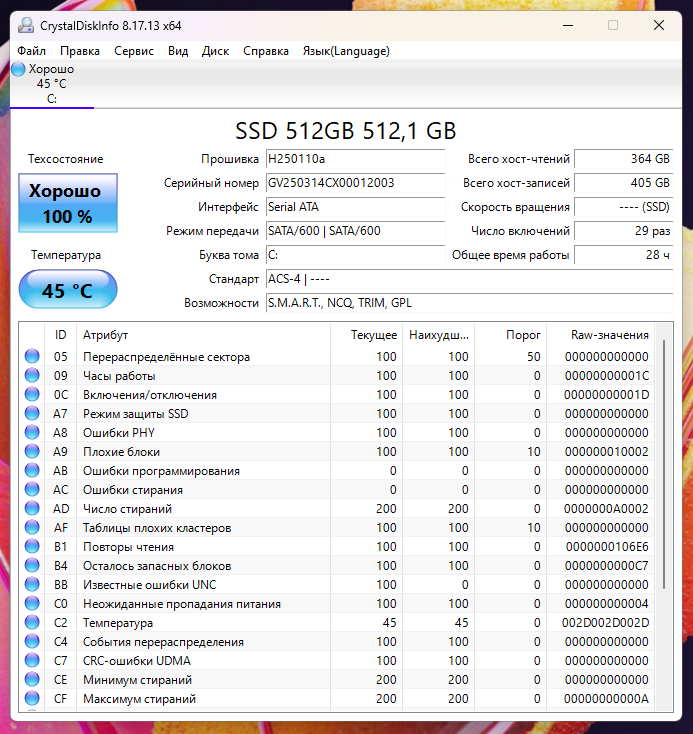The height and width of the screenshot is (734, 693).
Task: Click the Число включений value 29 раз
Action: pos(624,231)
